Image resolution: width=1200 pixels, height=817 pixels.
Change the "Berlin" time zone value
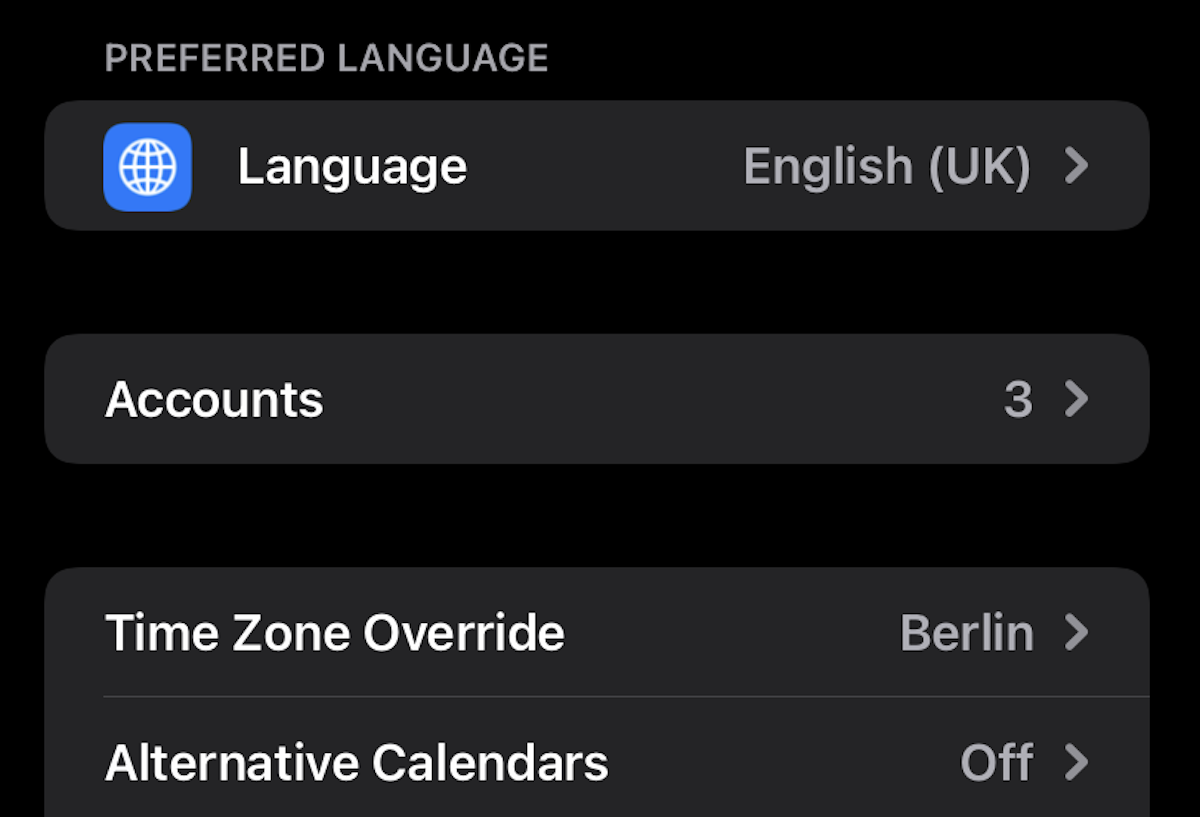coord(966,633)
